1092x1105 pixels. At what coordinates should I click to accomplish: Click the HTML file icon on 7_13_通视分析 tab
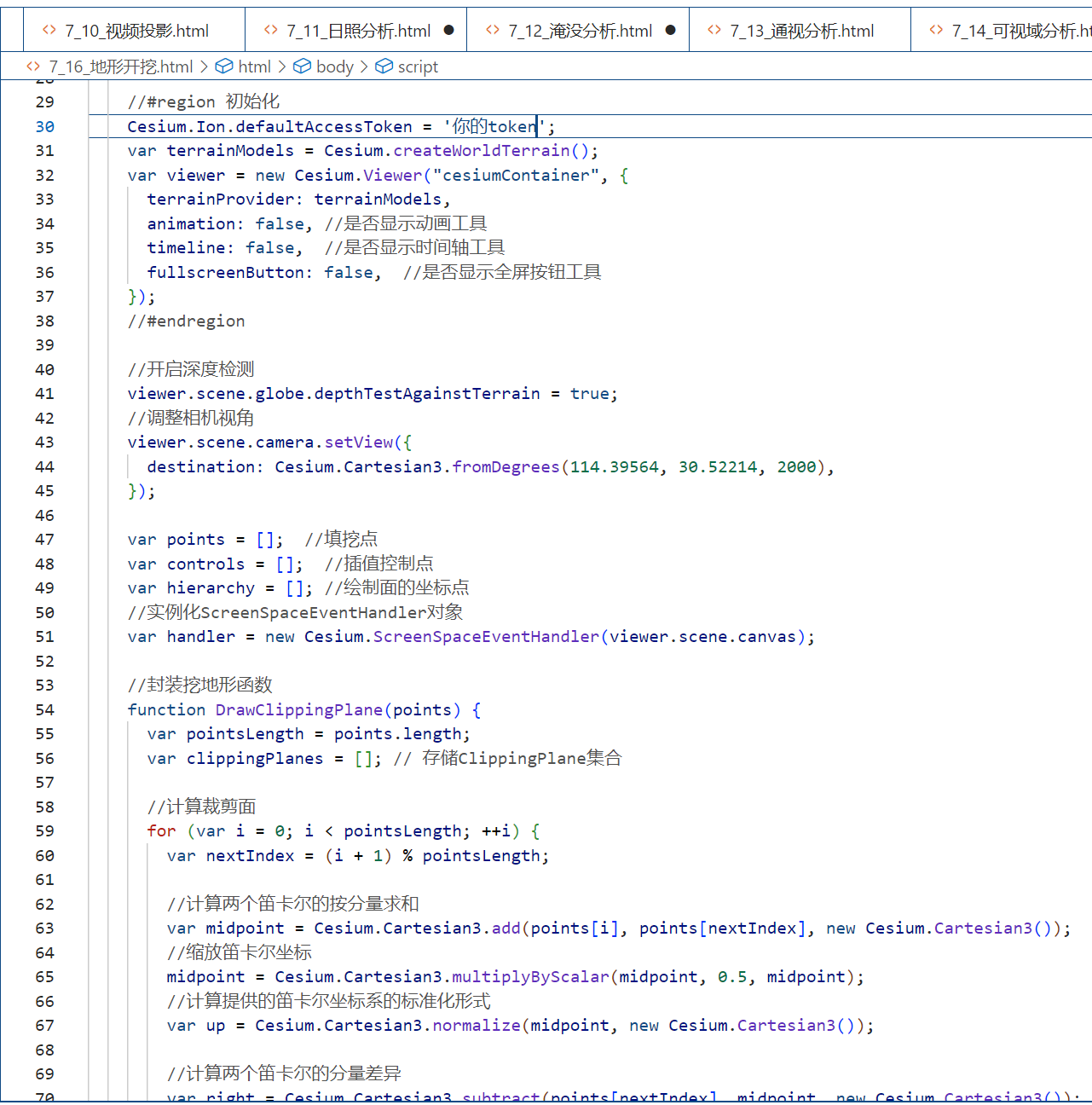(x=714, y=30)
